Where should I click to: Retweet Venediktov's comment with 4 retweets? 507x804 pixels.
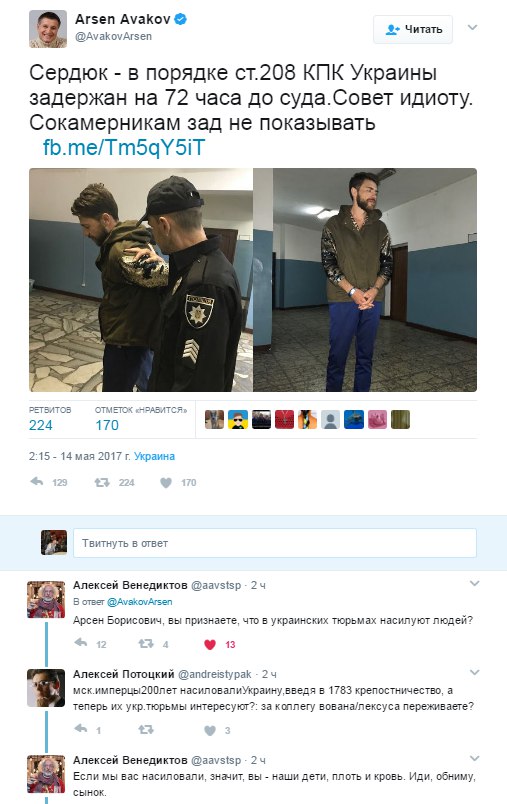(x=146, y=644)
